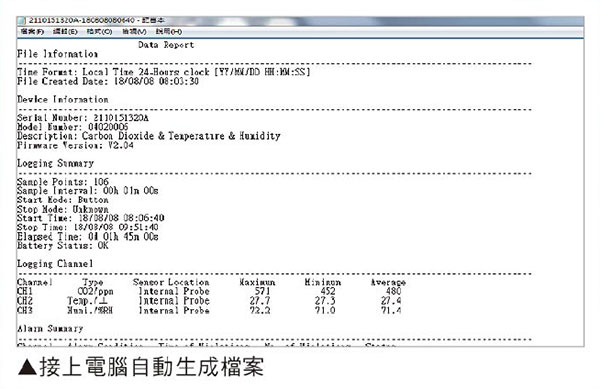
Task: Click the 'File Created Date' line
Action: click(108, 81)
